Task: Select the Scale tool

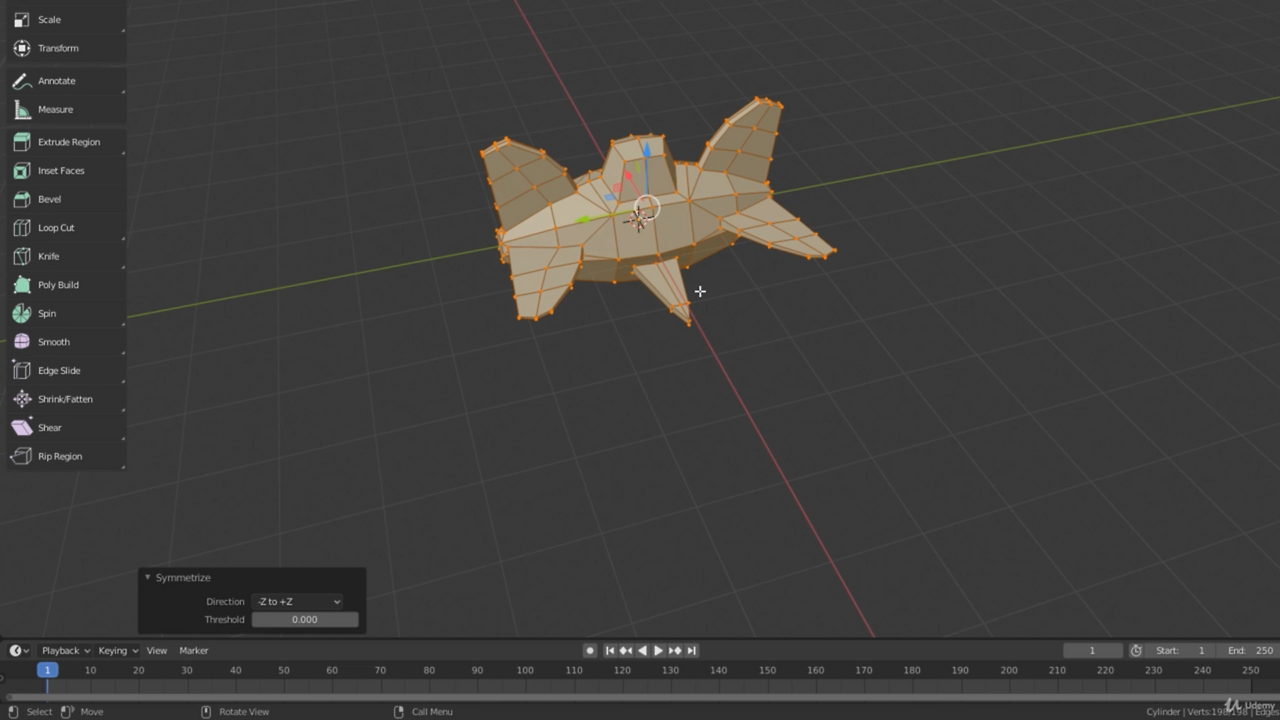Action: coord(66,19)
